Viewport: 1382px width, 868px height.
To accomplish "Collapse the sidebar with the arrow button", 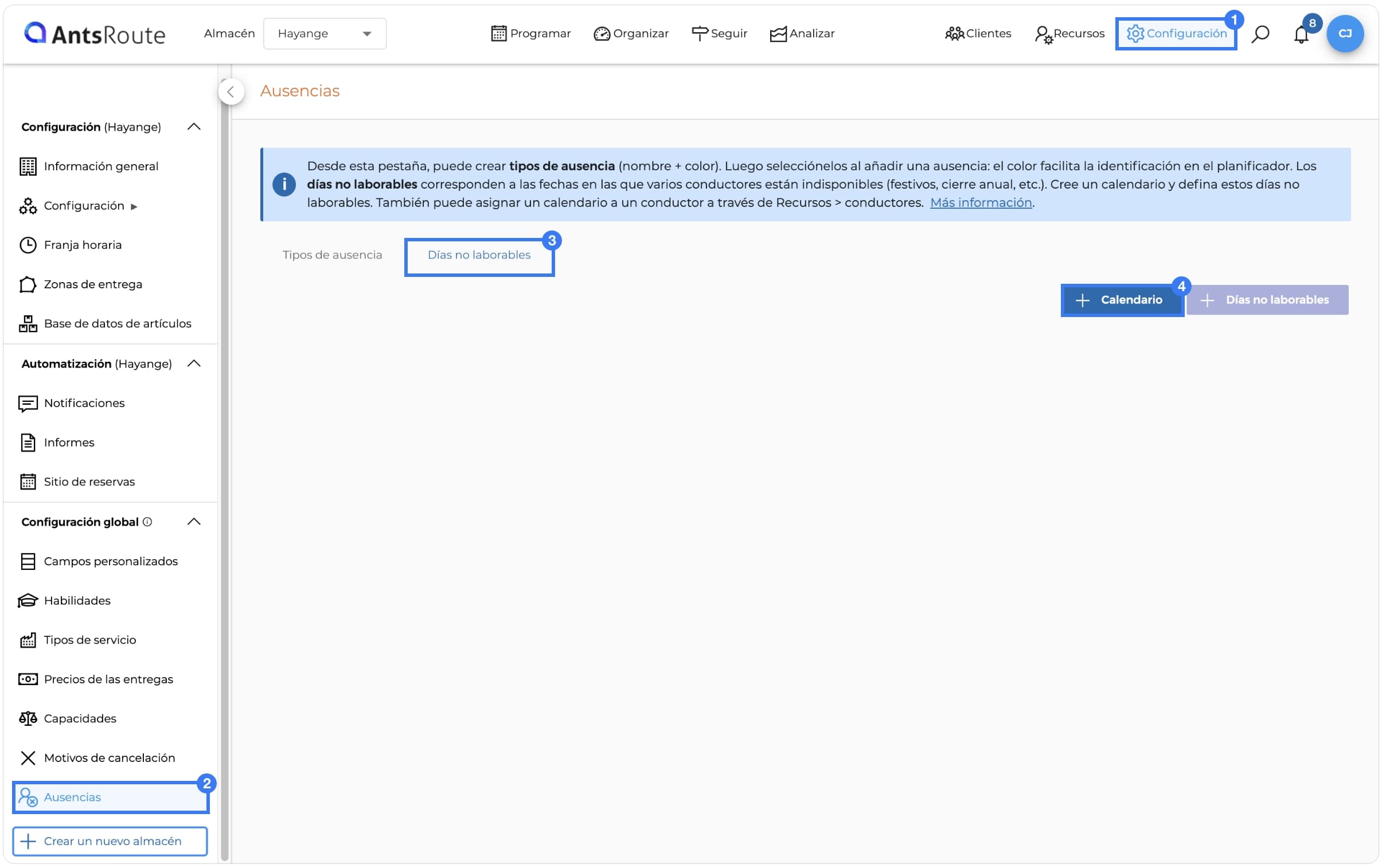I will point(231,92).
